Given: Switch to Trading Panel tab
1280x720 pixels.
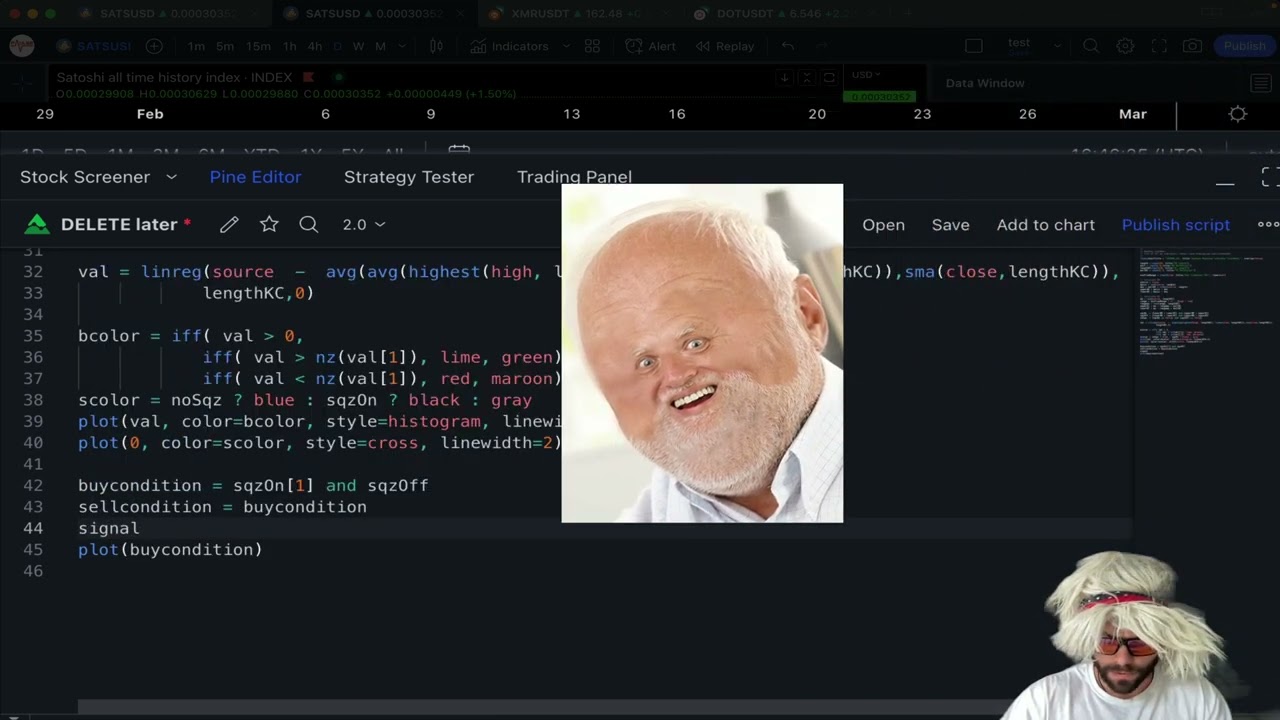Looking at the screenshot, I should coord(574,177).
